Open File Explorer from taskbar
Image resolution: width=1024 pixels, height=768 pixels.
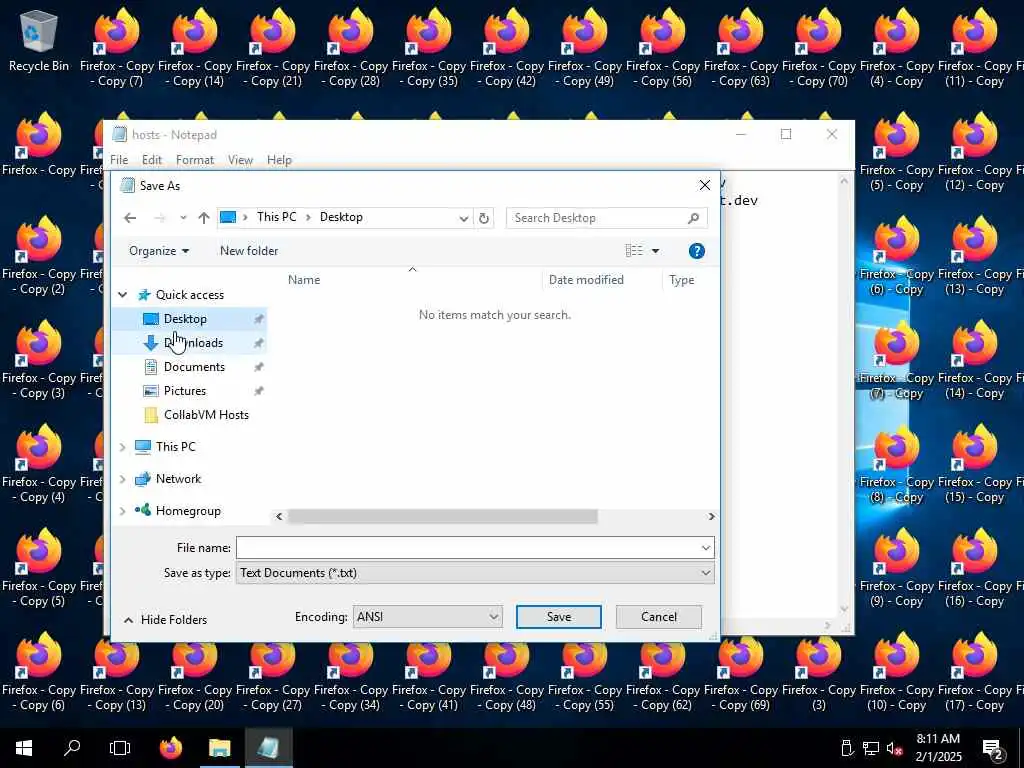(x=219, y=748)
